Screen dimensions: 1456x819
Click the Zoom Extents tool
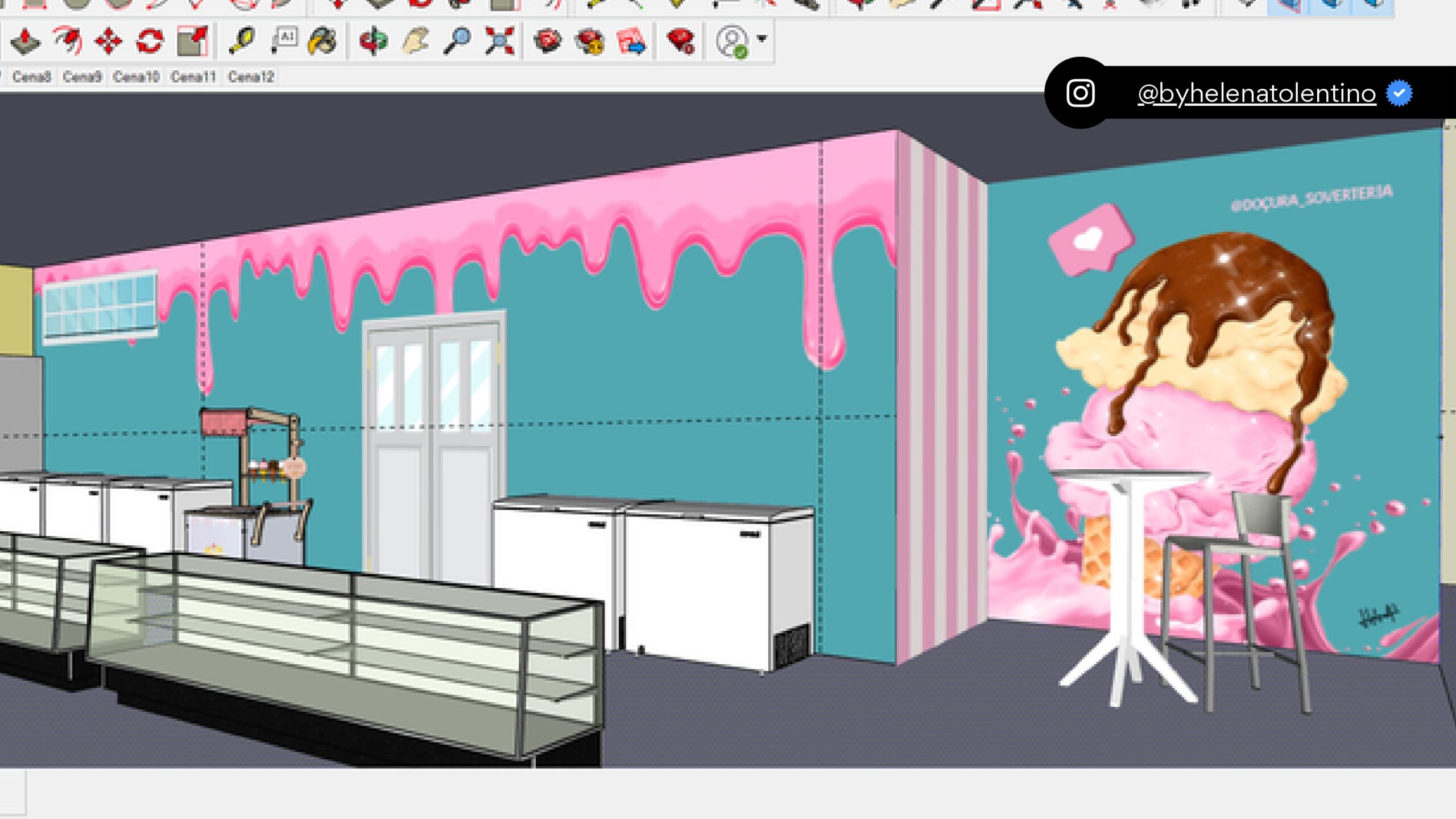[x=499, y=41]
